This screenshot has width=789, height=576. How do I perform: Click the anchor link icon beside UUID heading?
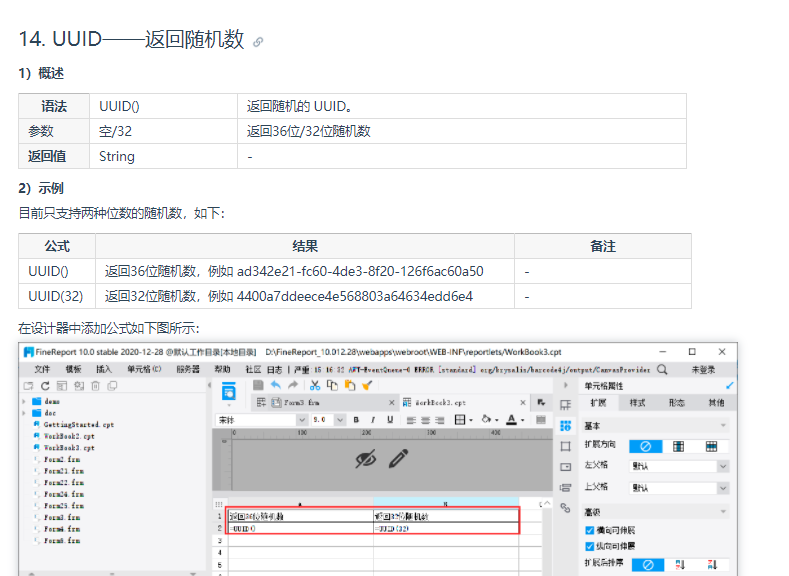pos(258,42)
